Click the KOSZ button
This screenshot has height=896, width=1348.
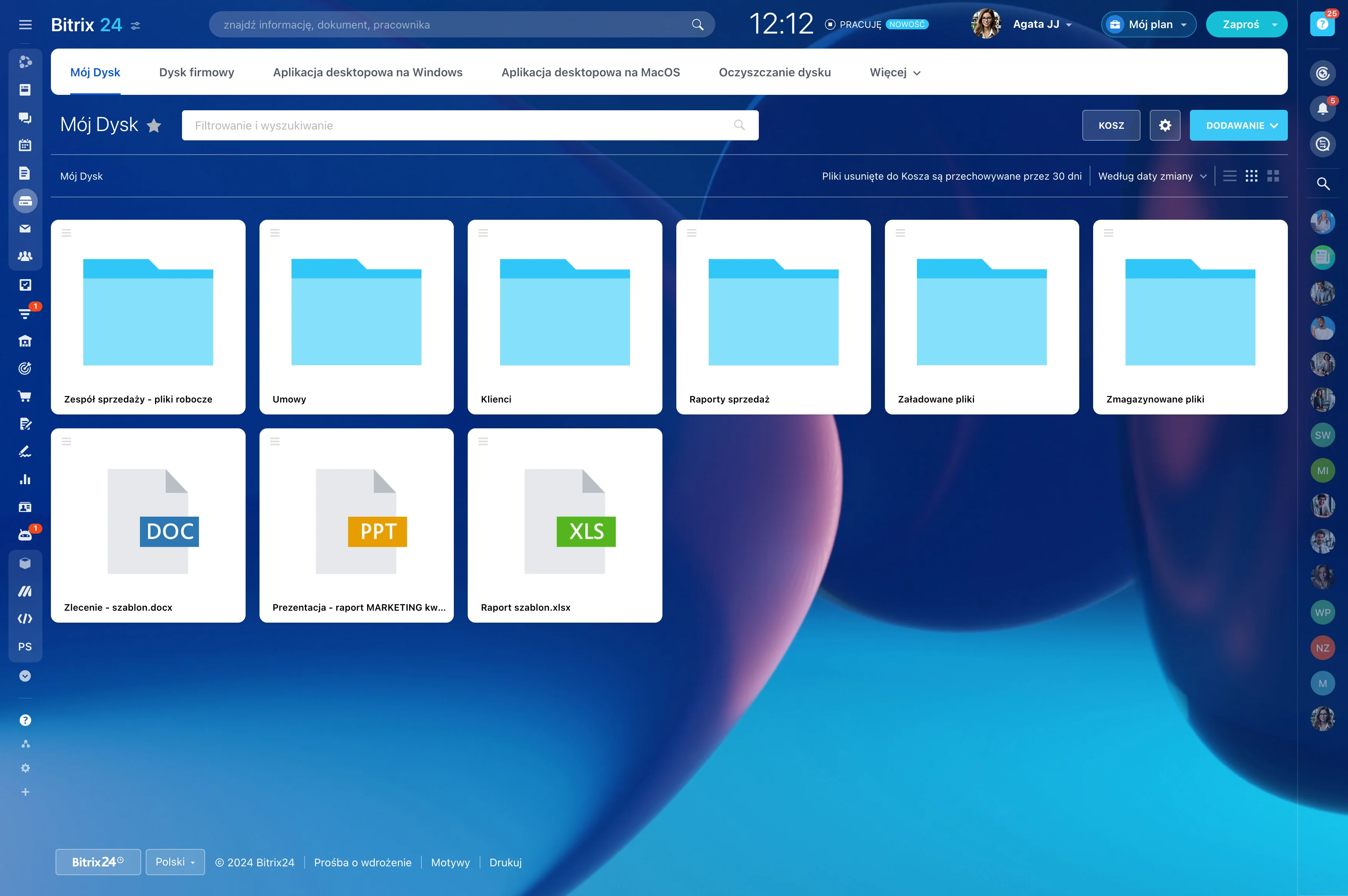pyautogui.click(x=1111, y=125)
